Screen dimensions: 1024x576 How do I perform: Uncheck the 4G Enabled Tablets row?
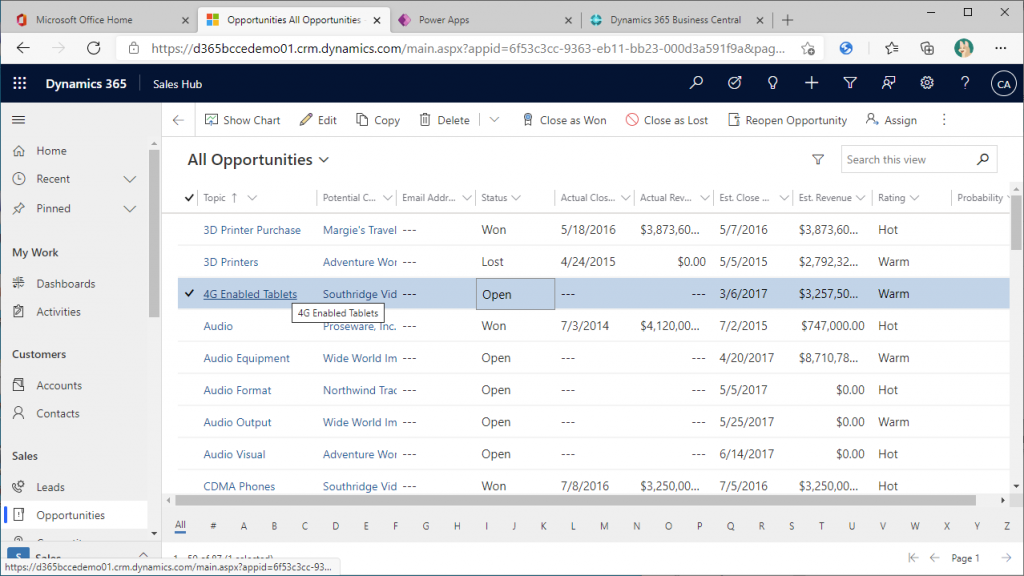(x=189, y=294)
